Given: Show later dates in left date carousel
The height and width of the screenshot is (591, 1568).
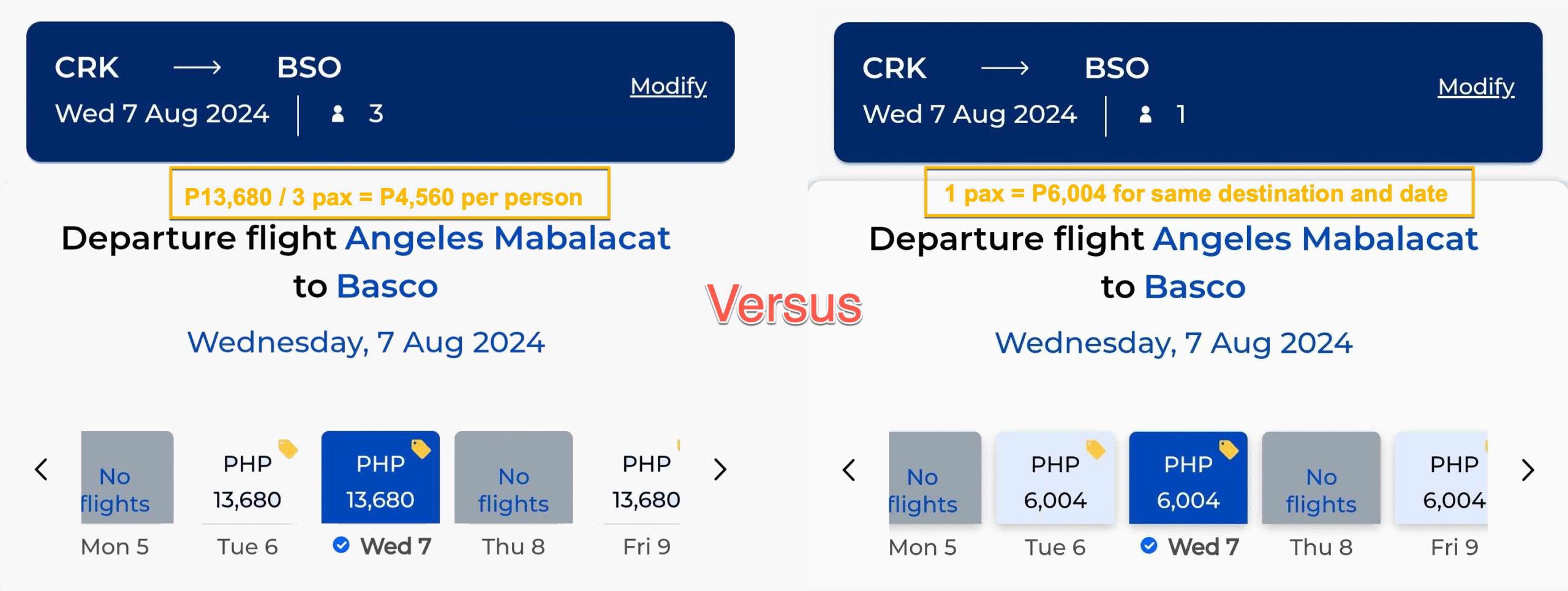Looking at the screenshot, I should pyautogui.click(x=720, y=470).
